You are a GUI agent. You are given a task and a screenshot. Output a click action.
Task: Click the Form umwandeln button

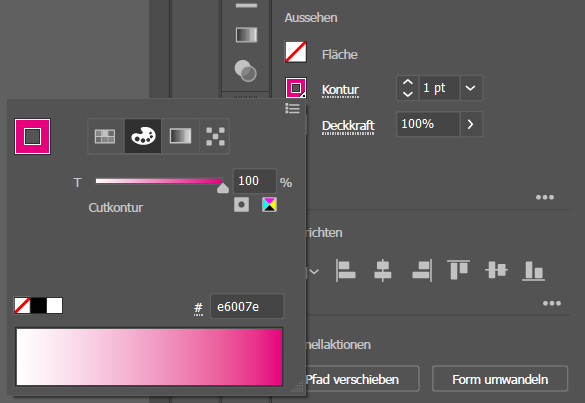coord(500,379)
